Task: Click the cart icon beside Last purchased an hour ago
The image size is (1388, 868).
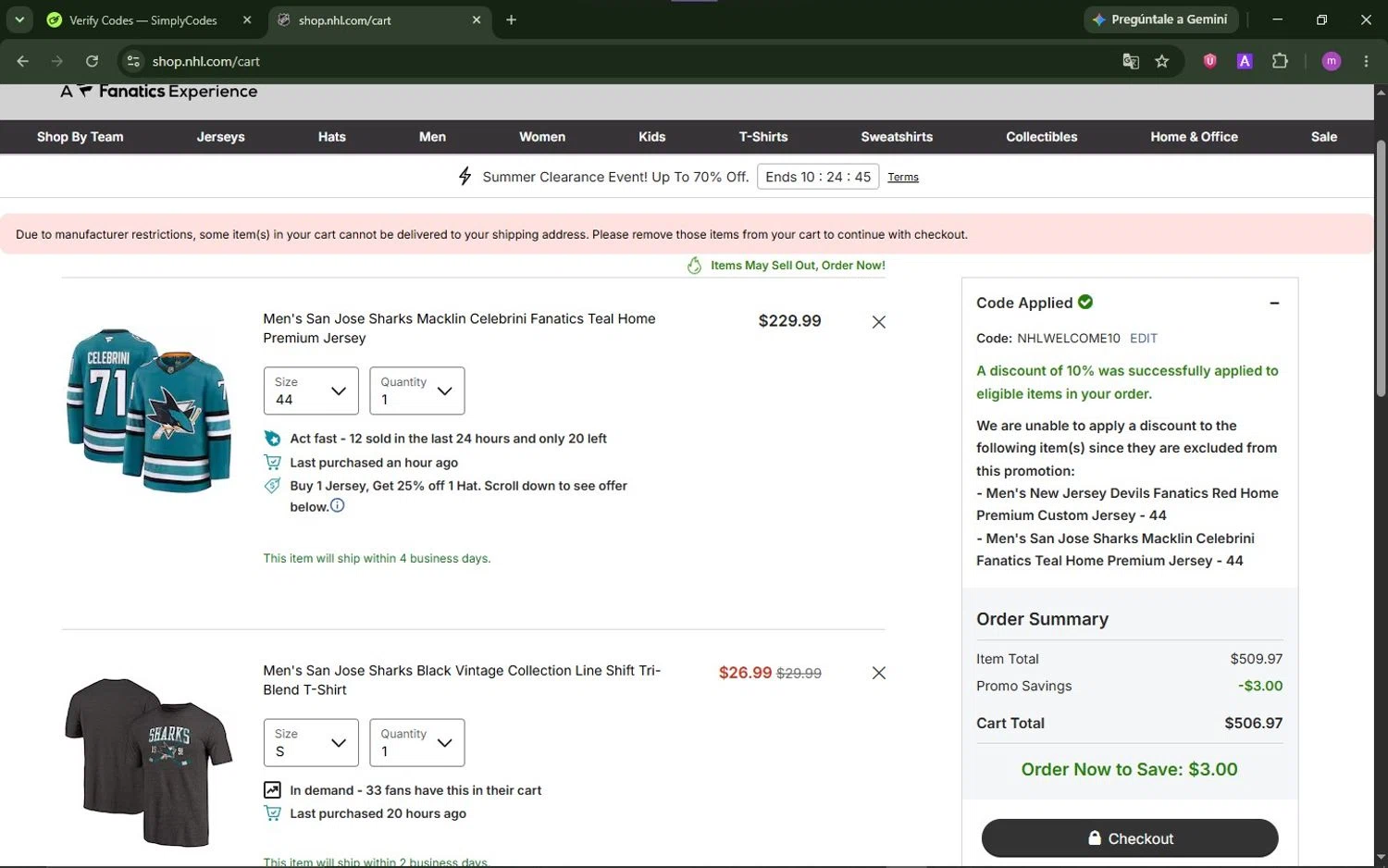Action: pos(272,462)
